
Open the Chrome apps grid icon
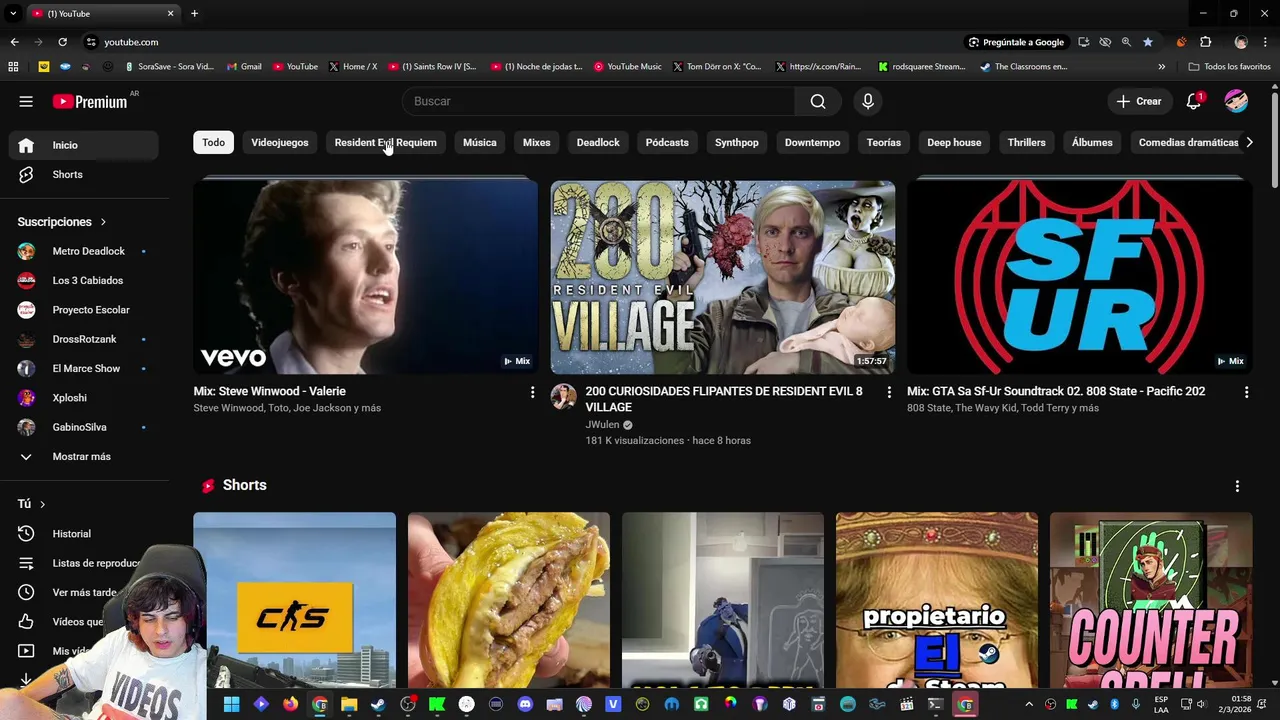[x=13, y=67]
